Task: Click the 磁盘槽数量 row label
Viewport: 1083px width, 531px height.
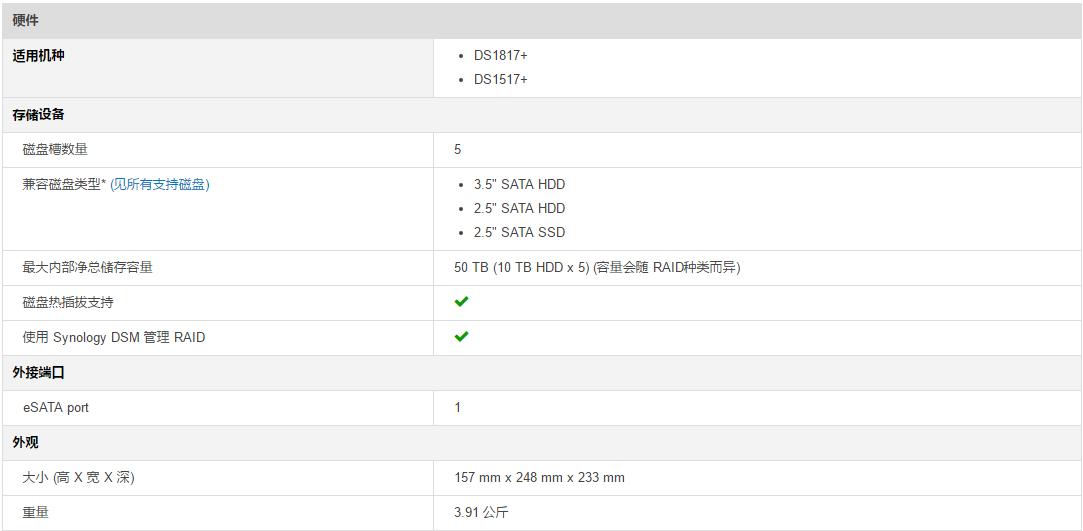Action: click(x=55, y=149)
